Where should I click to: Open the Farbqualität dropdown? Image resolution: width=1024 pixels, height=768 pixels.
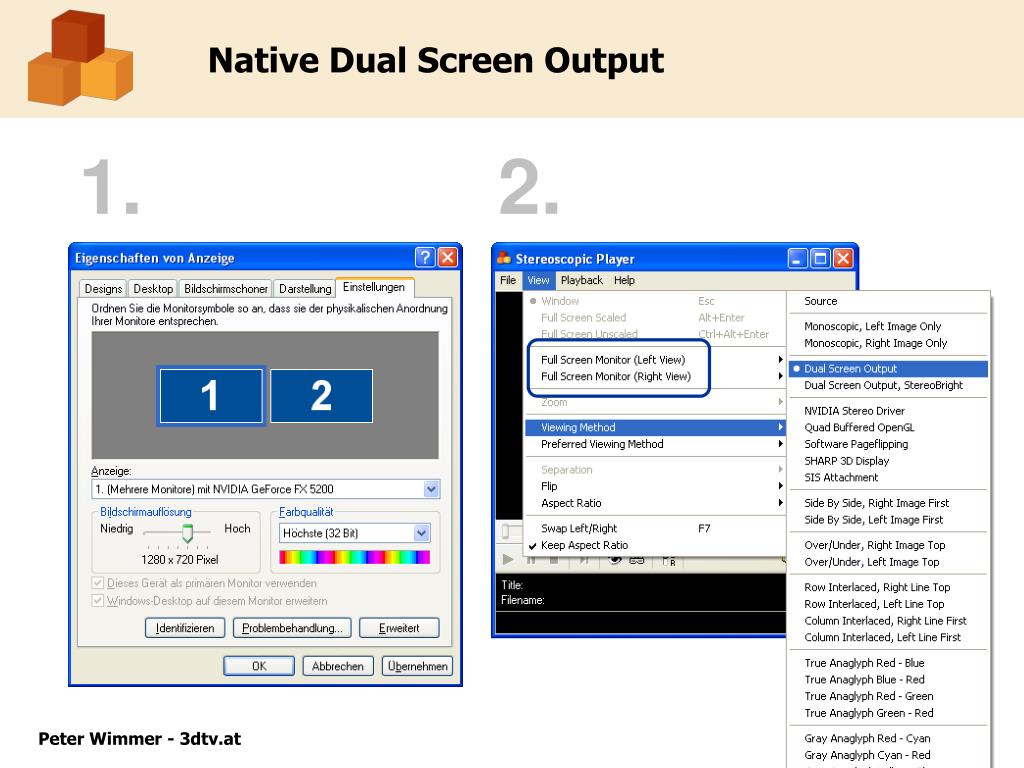[x=421, y=533]
